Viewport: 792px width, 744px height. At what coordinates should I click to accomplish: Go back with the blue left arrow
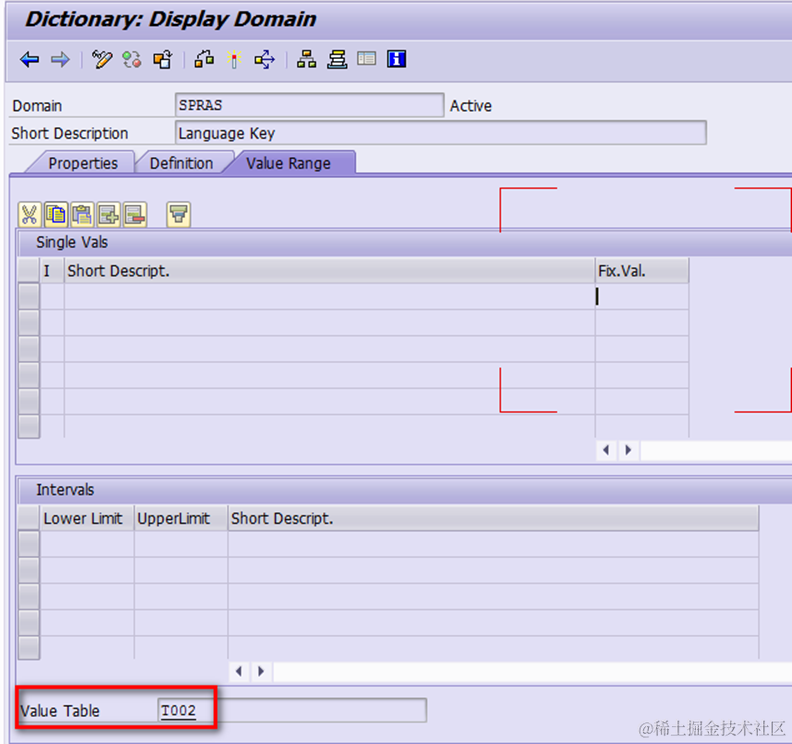(30, 60)
